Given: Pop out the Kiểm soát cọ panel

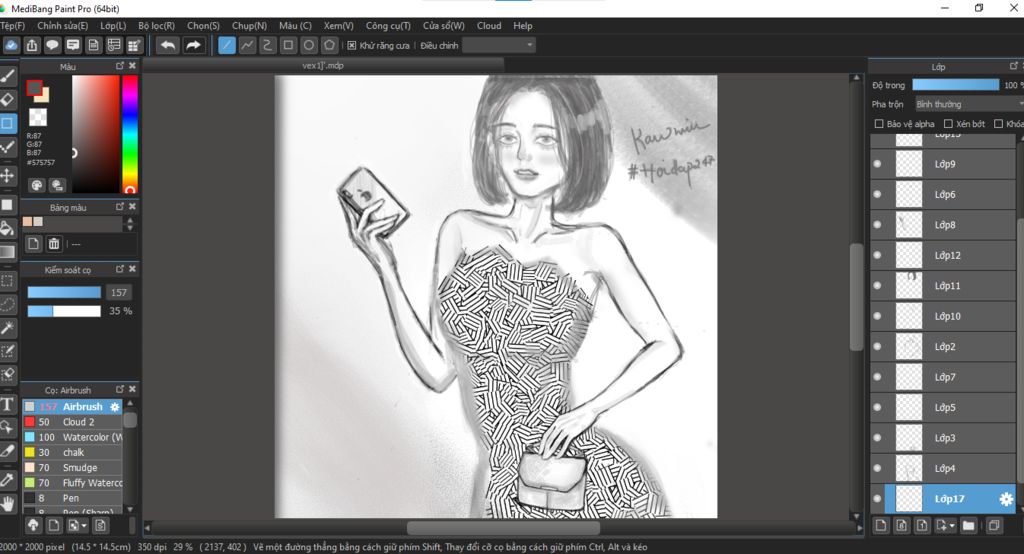Looking at the screenshot, I should 120,269.
